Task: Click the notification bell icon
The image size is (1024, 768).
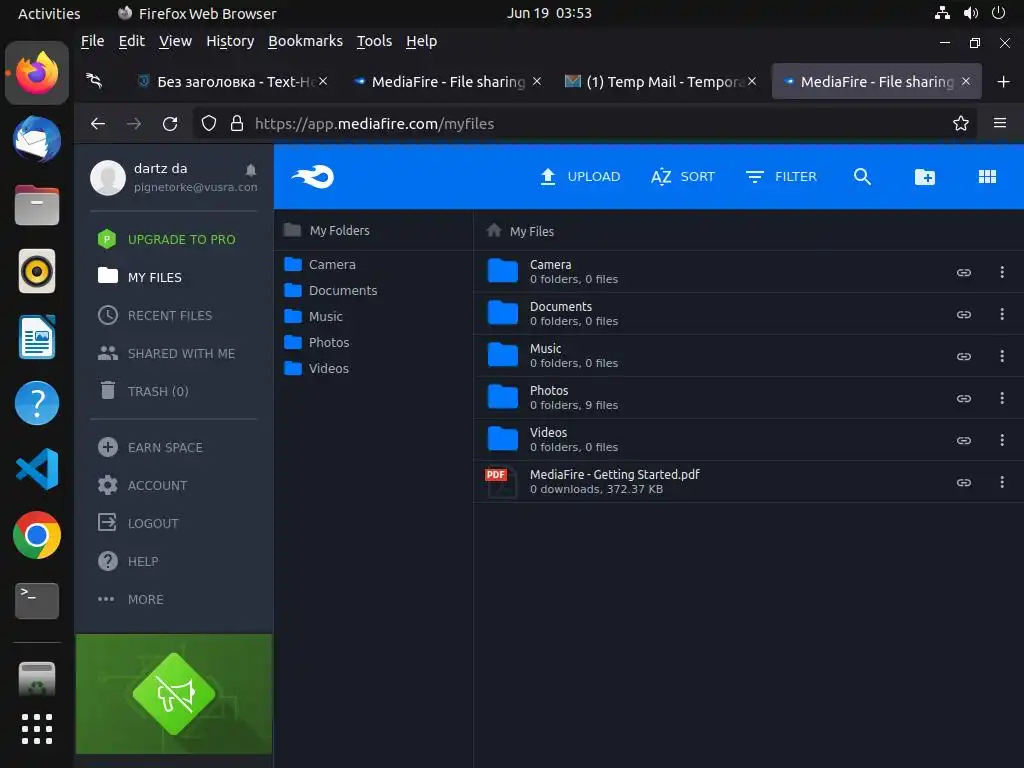Action: click(x=251, y=170)
